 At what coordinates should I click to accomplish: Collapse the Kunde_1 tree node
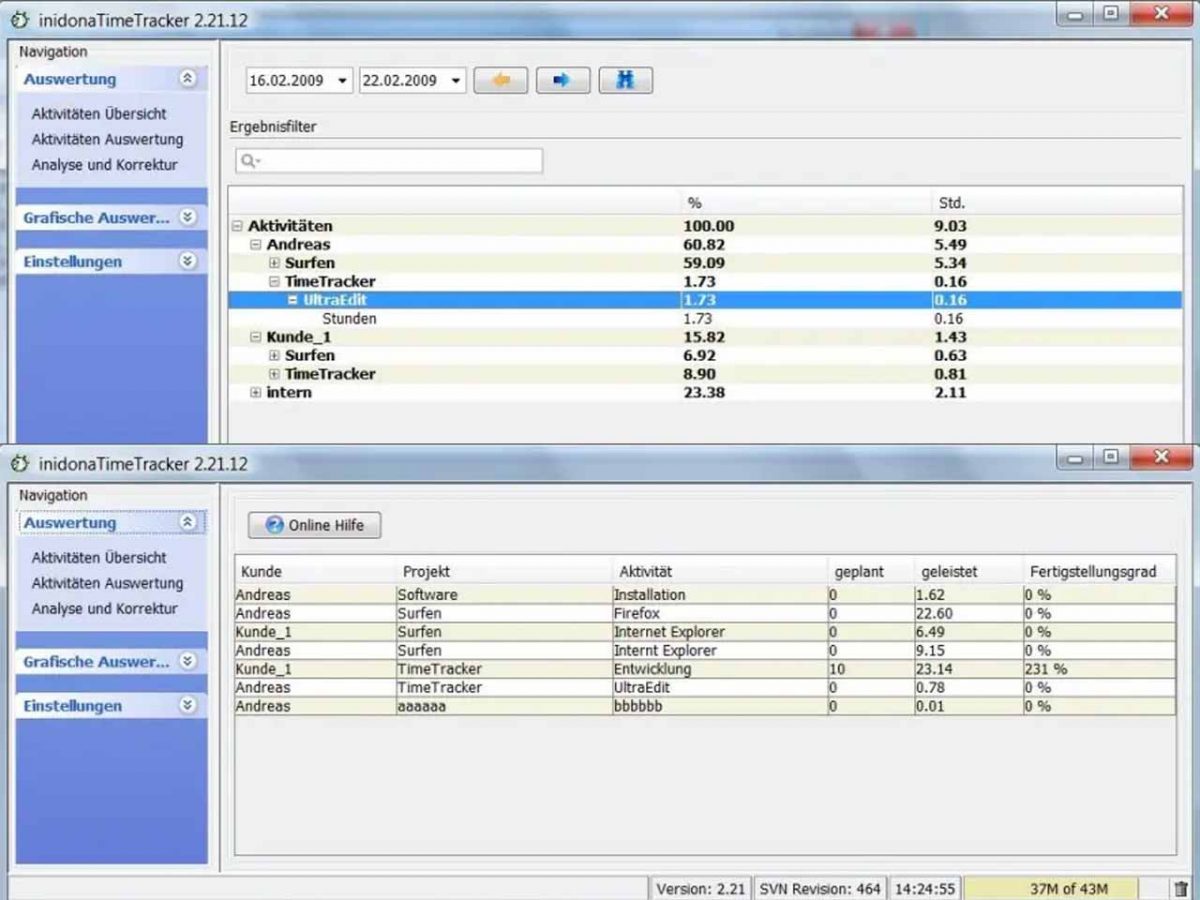pos(256,338)
